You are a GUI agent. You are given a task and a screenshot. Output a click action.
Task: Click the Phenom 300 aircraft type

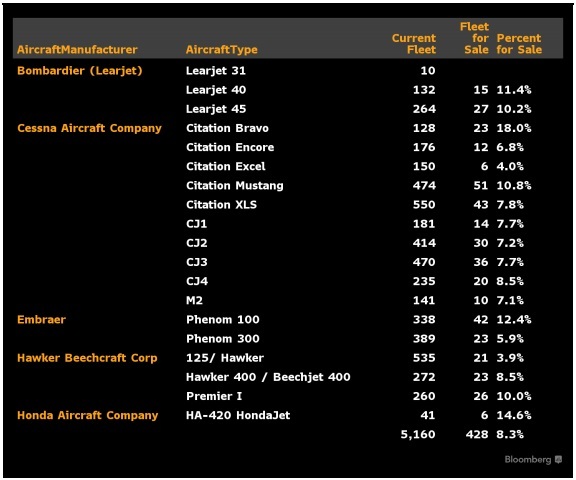(223, 339)
